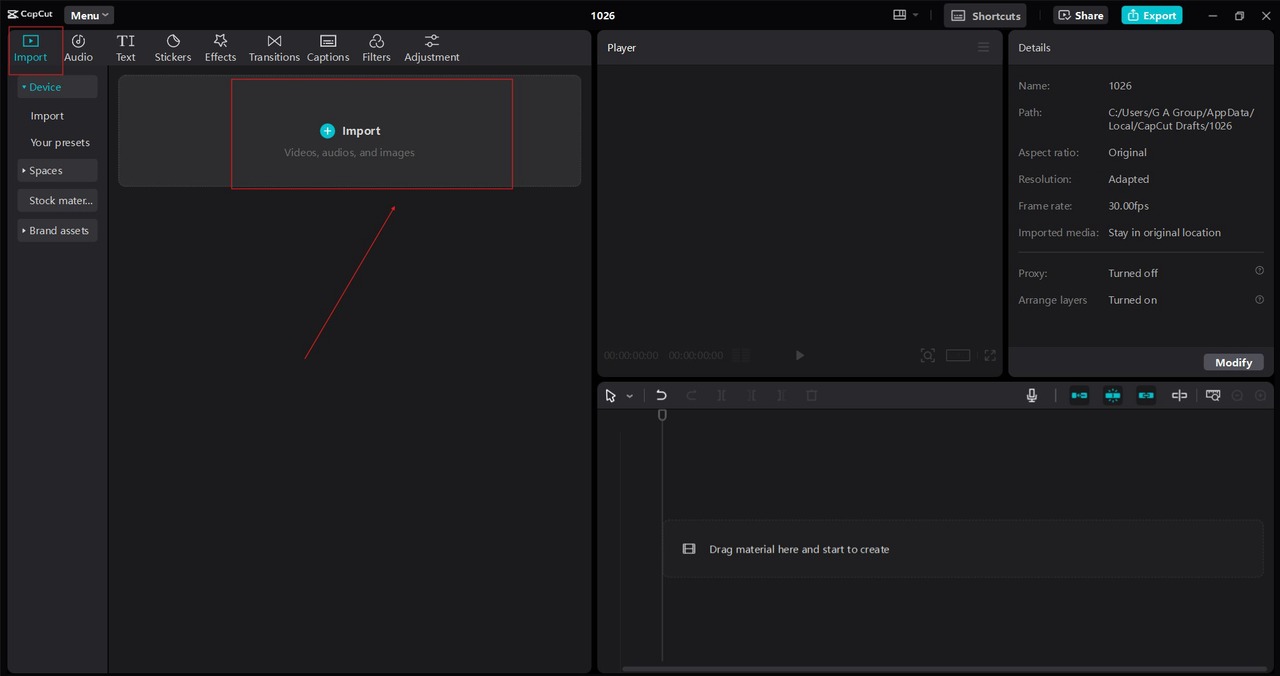Screen dimensions: 1280x676
Task: Open the Adjustment tab
Action: (432, 48)
